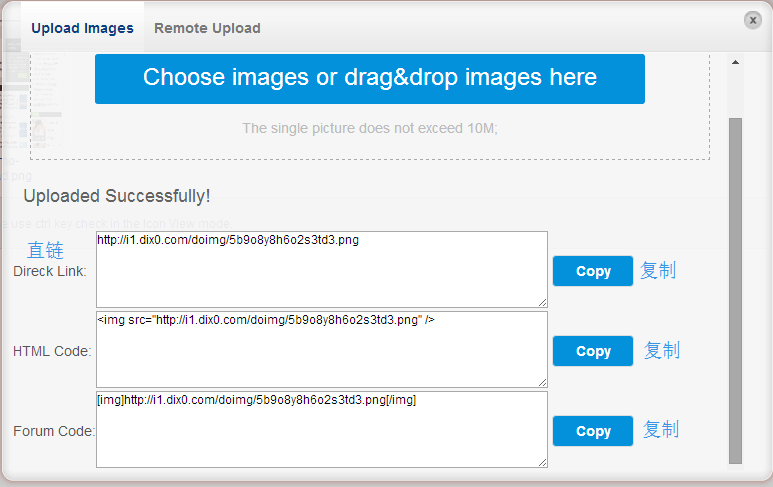Click the 直链 label above Direck Link

[x=45, y=250]
